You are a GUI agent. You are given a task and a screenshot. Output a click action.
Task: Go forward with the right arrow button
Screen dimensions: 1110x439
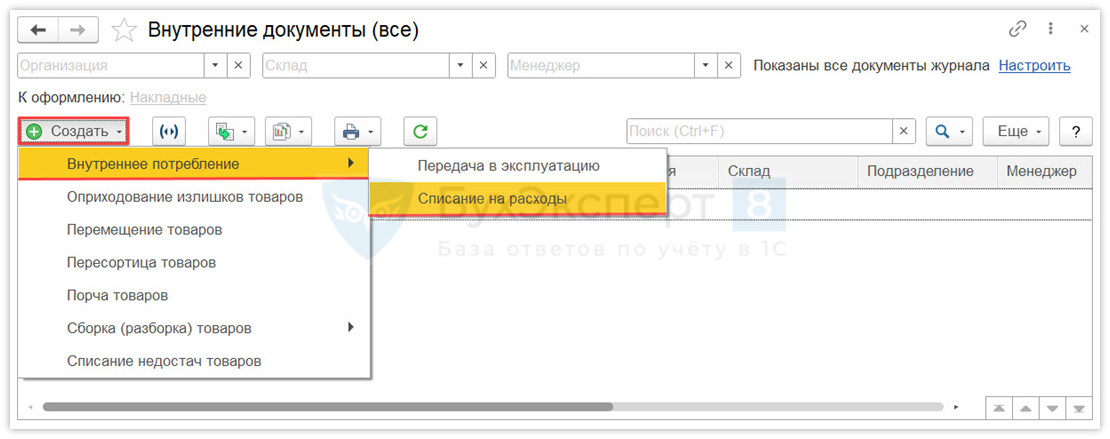[78, 30]
